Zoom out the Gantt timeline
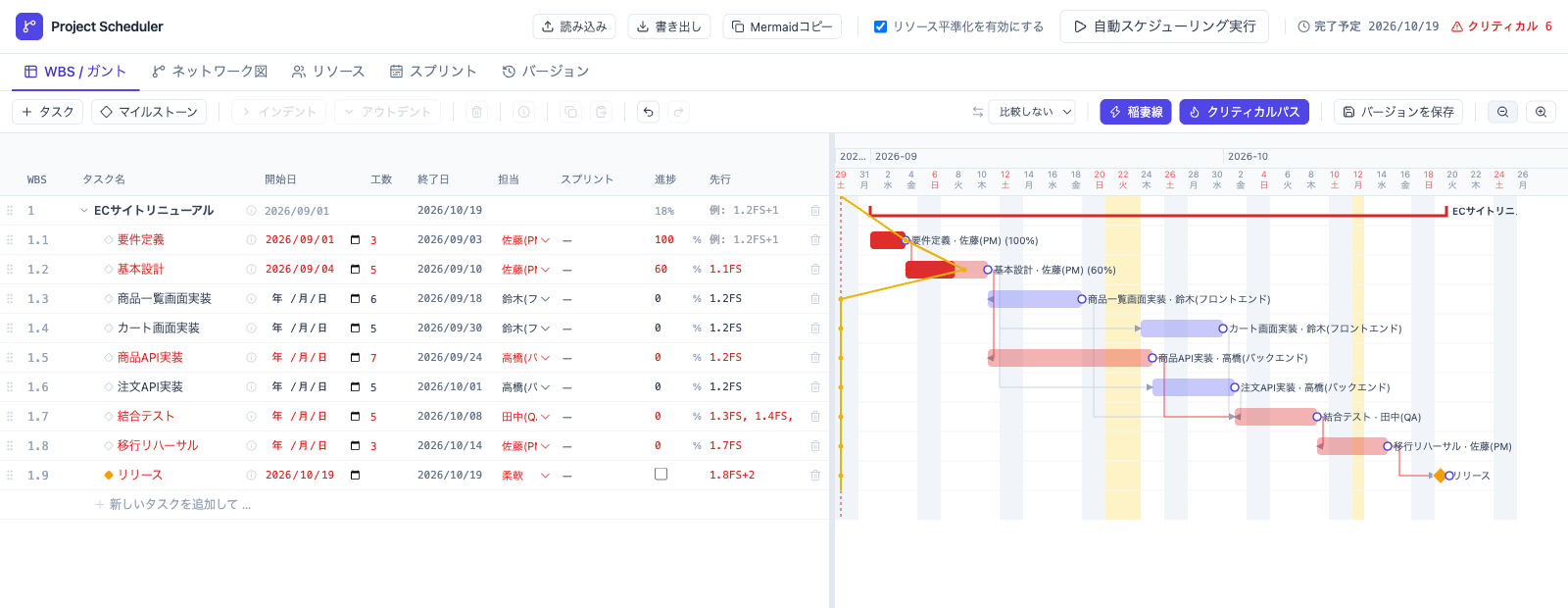 click(x=1502, y=112)
